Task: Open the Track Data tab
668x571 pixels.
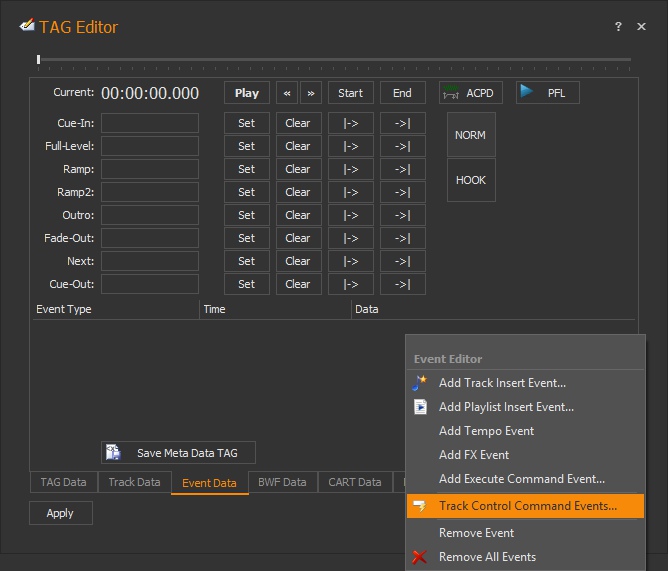Action: [x=134, y=482]
